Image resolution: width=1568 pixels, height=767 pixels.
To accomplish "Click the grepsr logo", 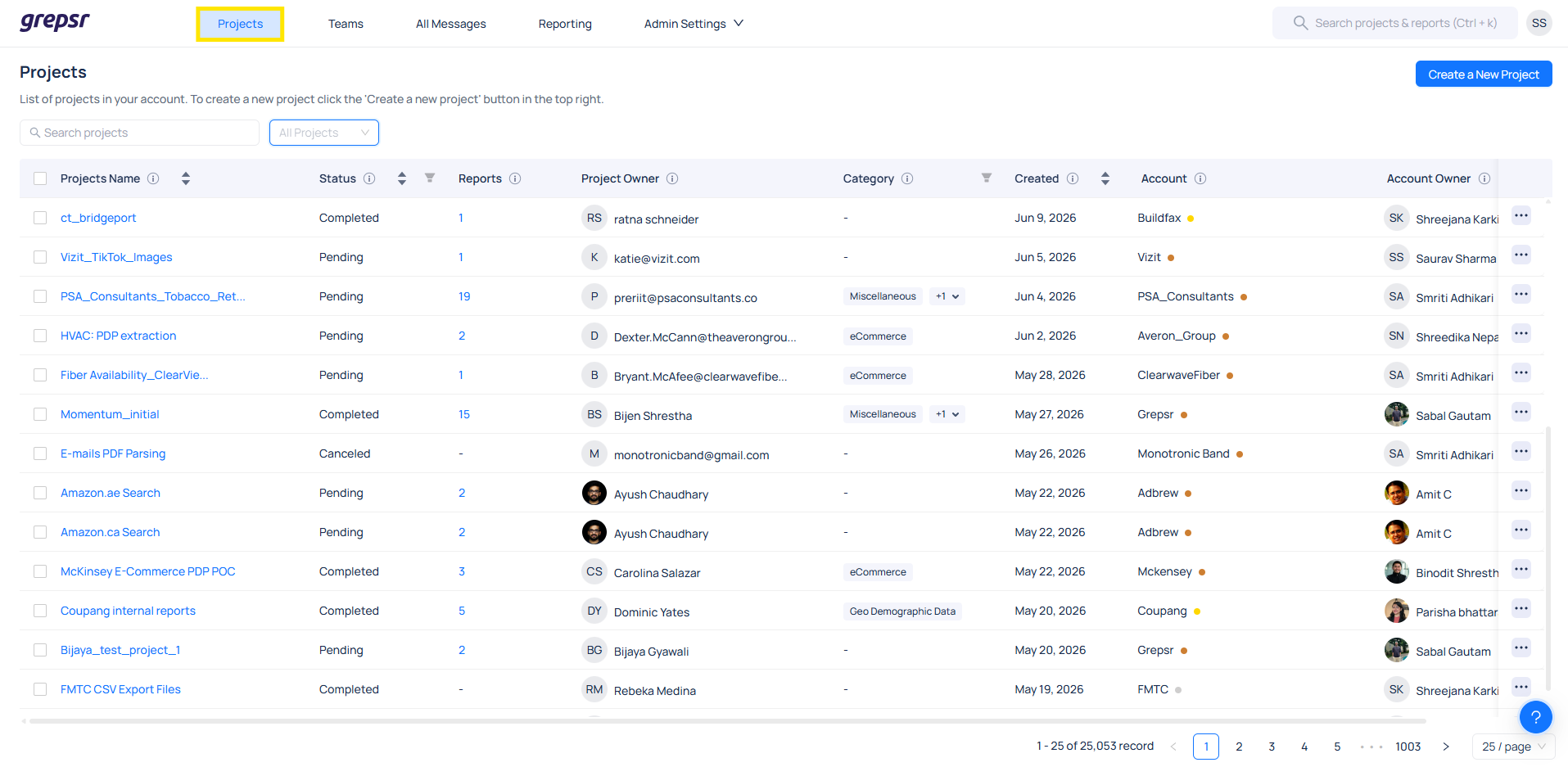I will tap(55, 22).
